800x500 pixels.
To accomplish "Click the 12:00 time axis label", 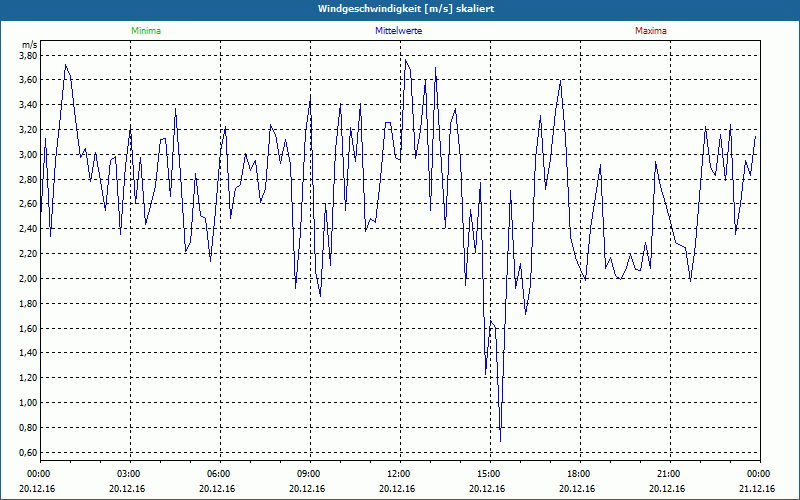I will (400, 474).
